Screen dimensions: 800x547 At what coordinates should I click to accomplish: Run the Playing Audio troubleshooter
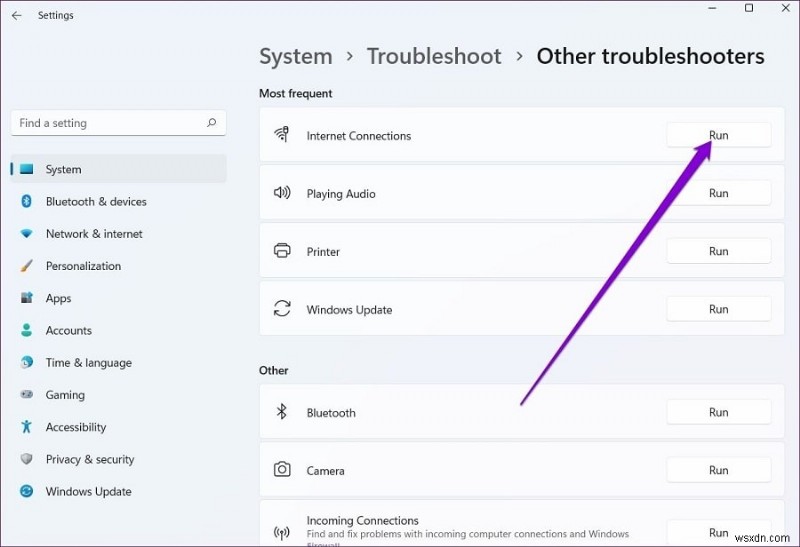[x=718, y=193]
